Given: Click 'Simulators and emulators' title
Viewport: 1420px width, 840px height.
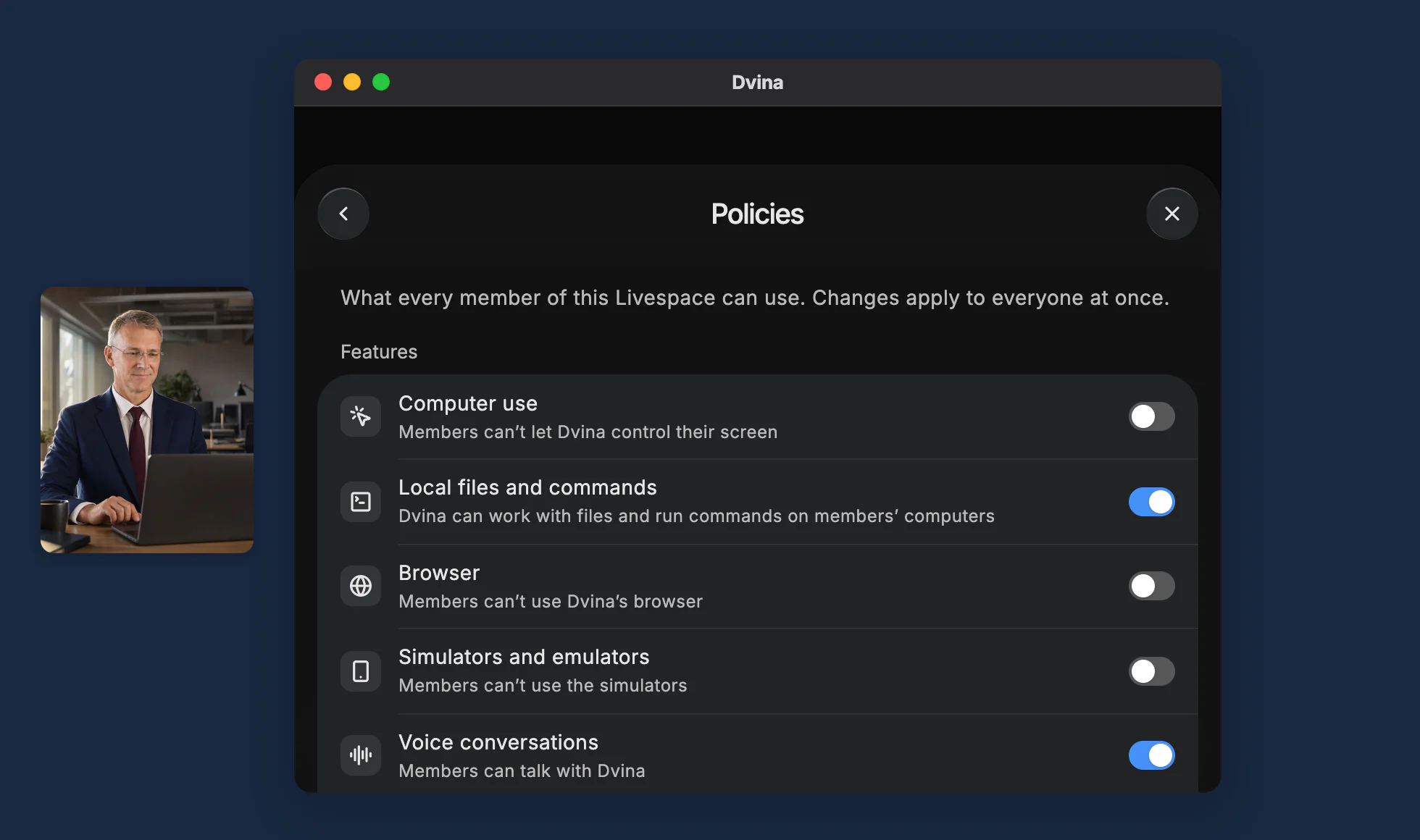Looking at the screenshot, I should tap(524, 657).
